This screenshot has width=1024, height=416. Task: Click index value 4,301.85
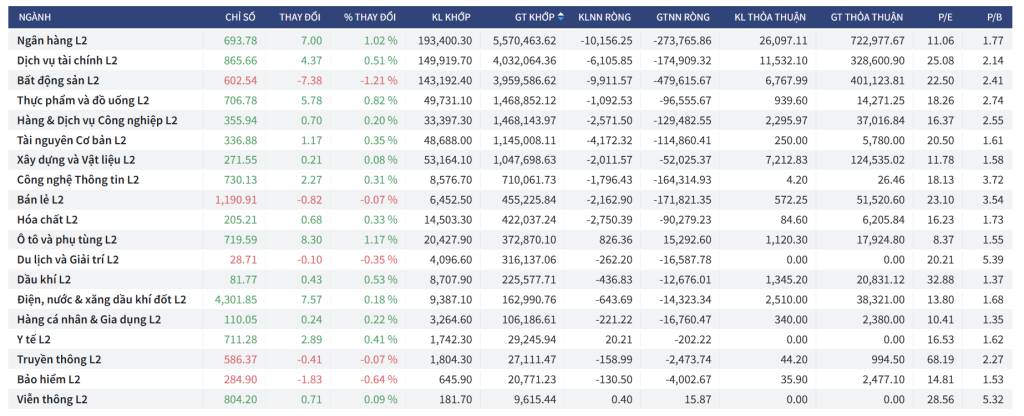pyautogui.click(x=236, y=300)
